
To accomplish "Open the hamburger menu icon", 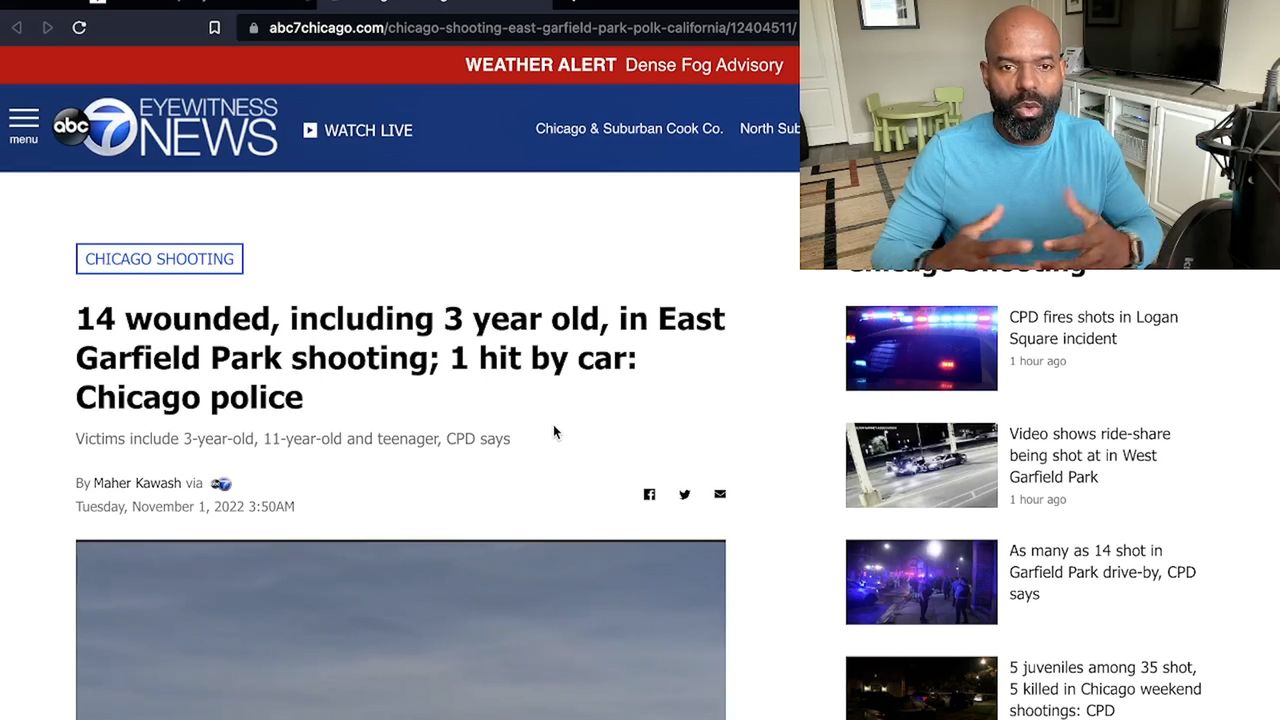I will [23, 126].
